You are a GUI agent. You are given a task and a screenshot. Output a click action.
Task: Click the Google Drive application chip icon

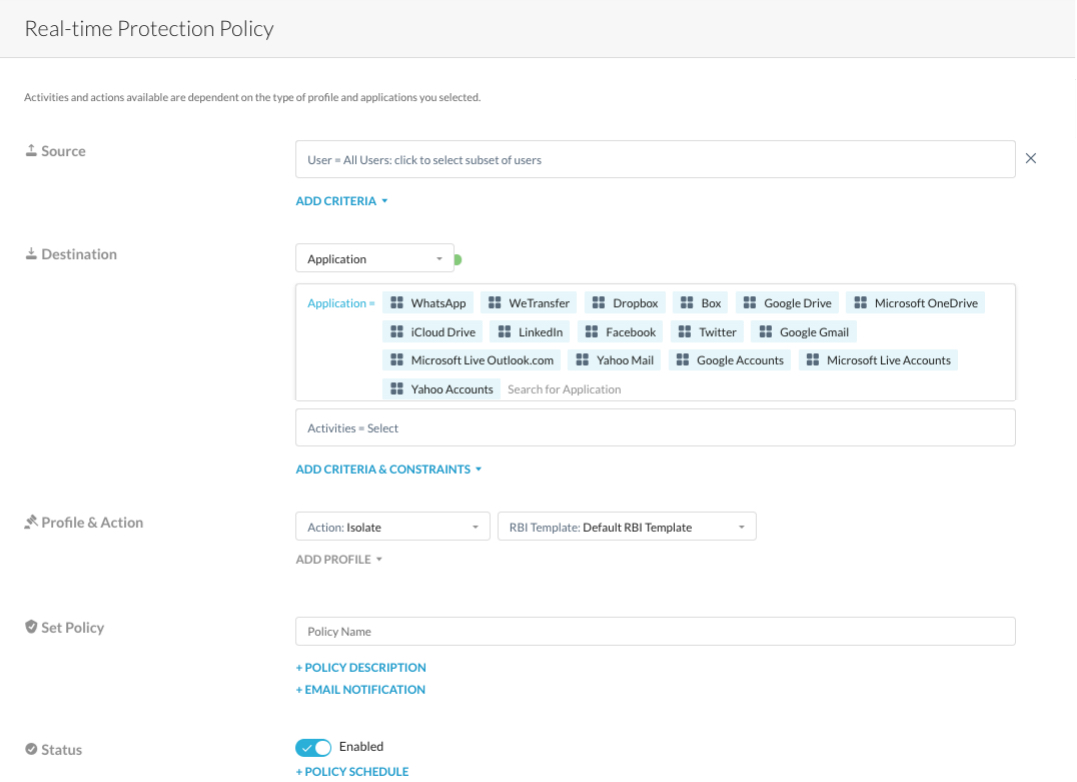click(749, 303)
